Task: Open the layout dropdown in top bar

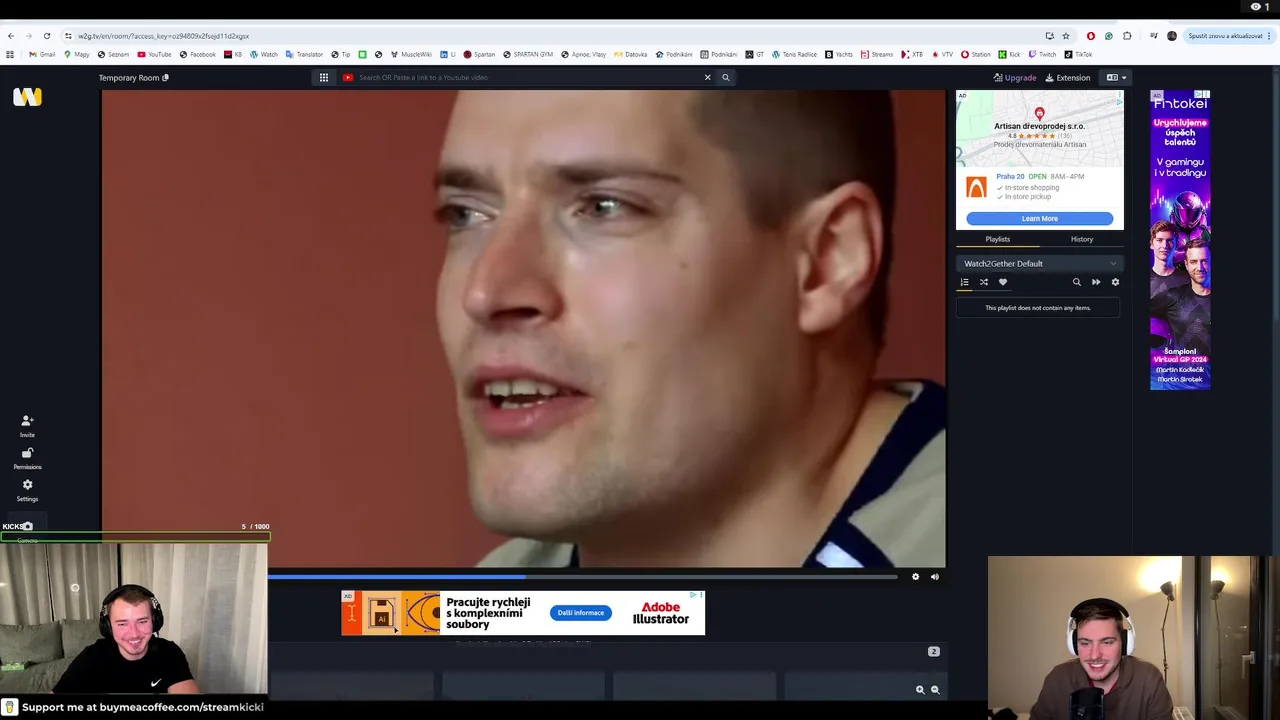Action: (x=1116, y=77)
